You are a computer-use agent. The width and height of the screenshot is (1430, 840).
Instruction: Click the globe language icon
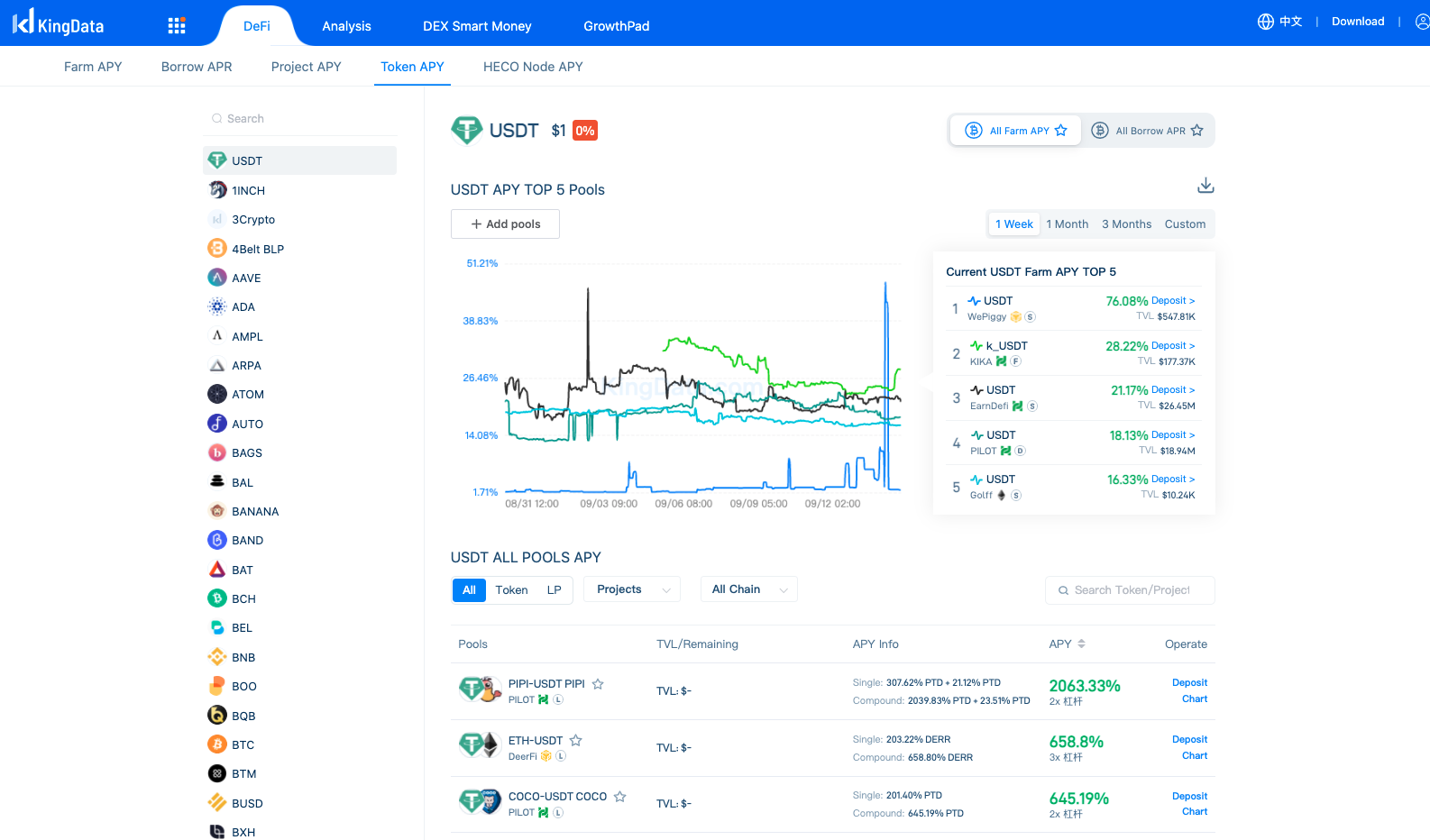pos(1266,22)
